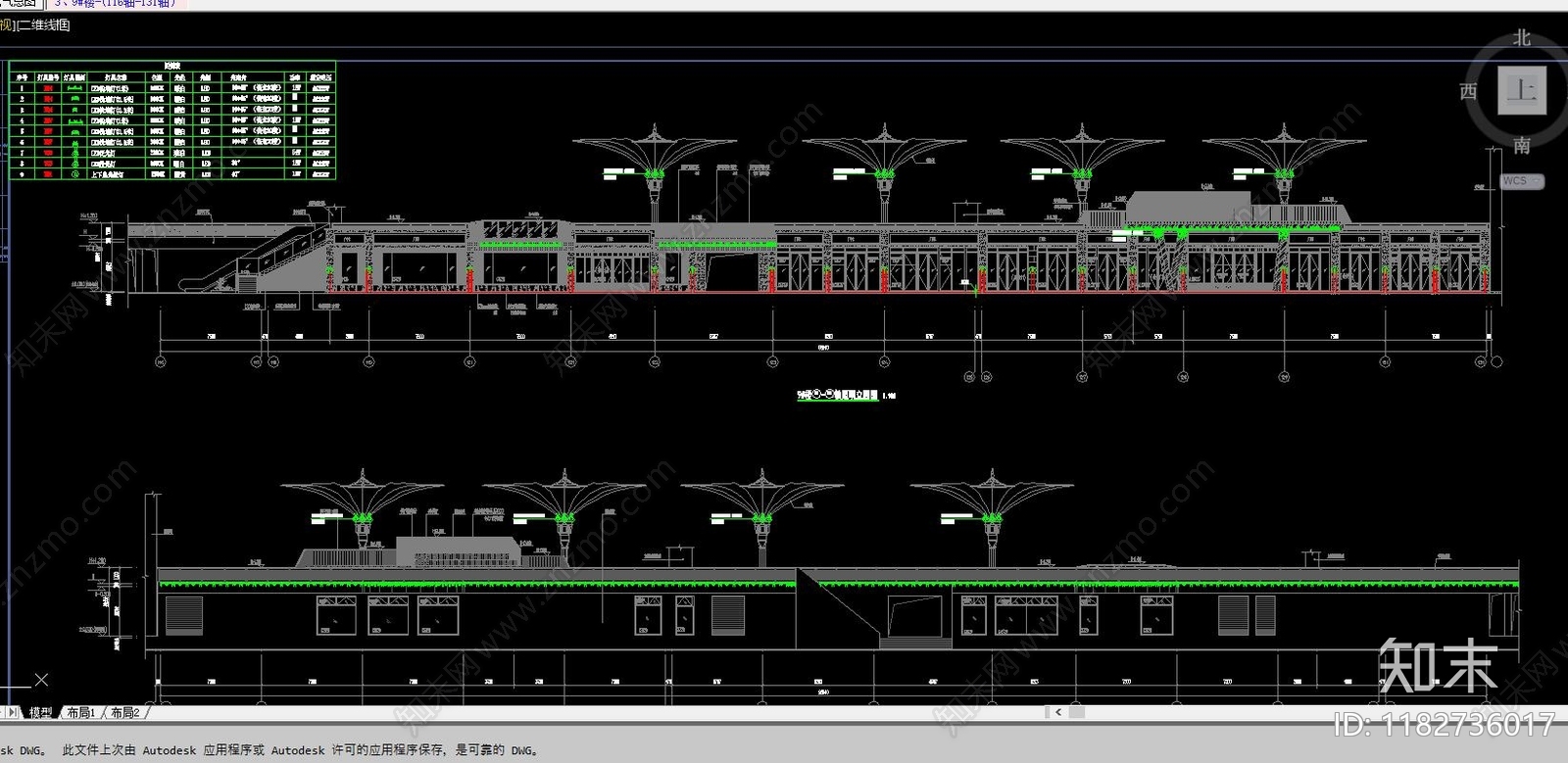Click the horizontal scrollbar thumb
This screenshot has height=763, width=1568.
click(x=1077, y=712)
